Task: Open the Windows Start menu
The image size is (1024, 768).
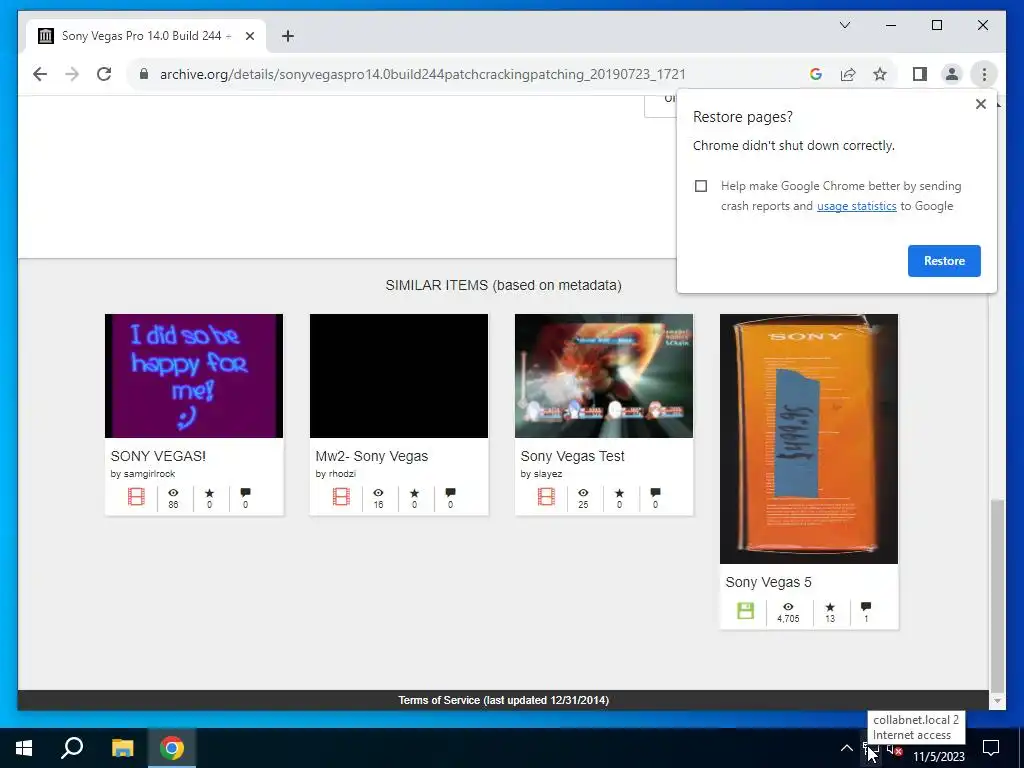Action: point(24,748)
